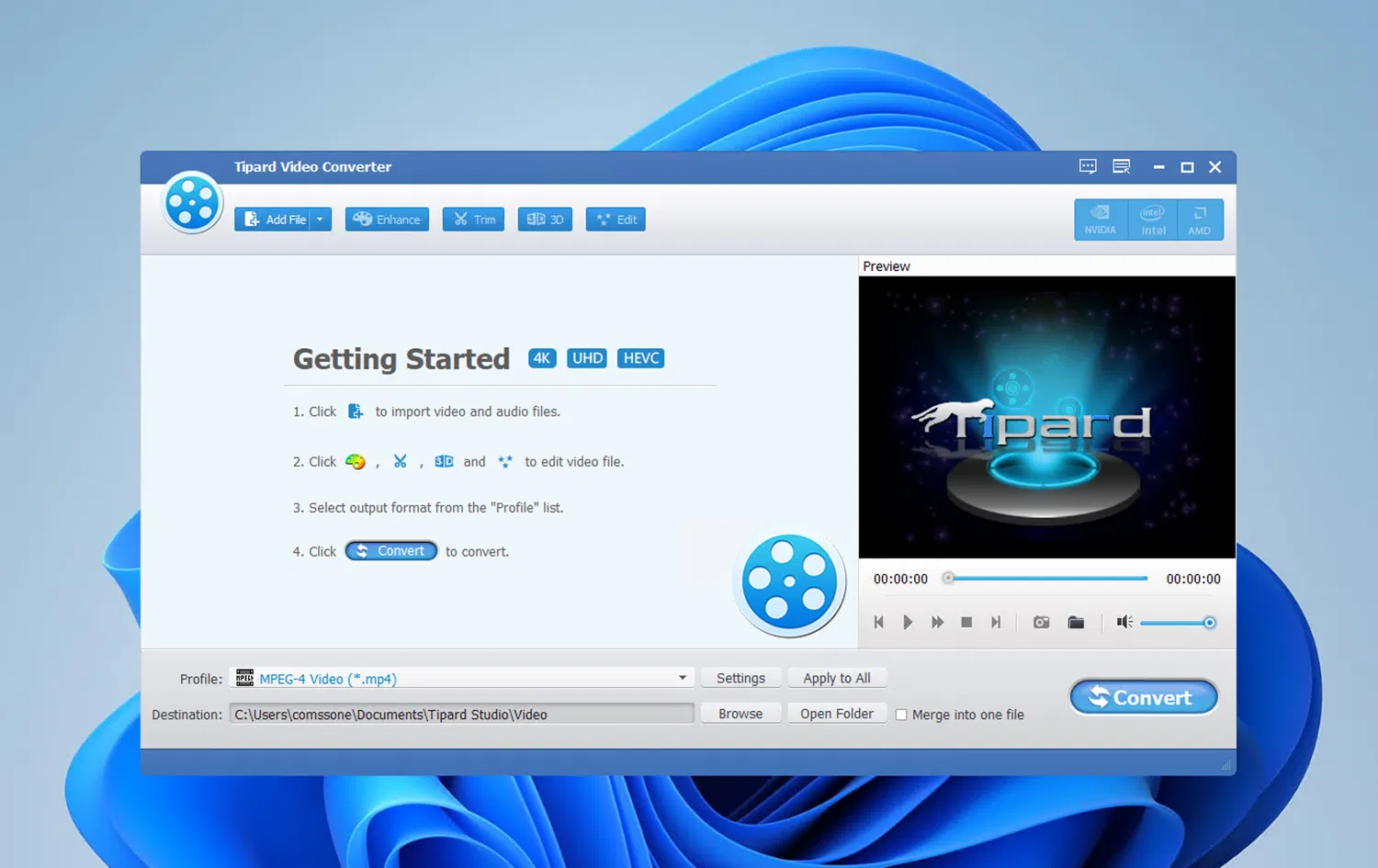The width and height of the screenshot is (1378, 868).
Task: Click the total duration 00:00:00 on the right
Action: click(x=1193, y=579)
